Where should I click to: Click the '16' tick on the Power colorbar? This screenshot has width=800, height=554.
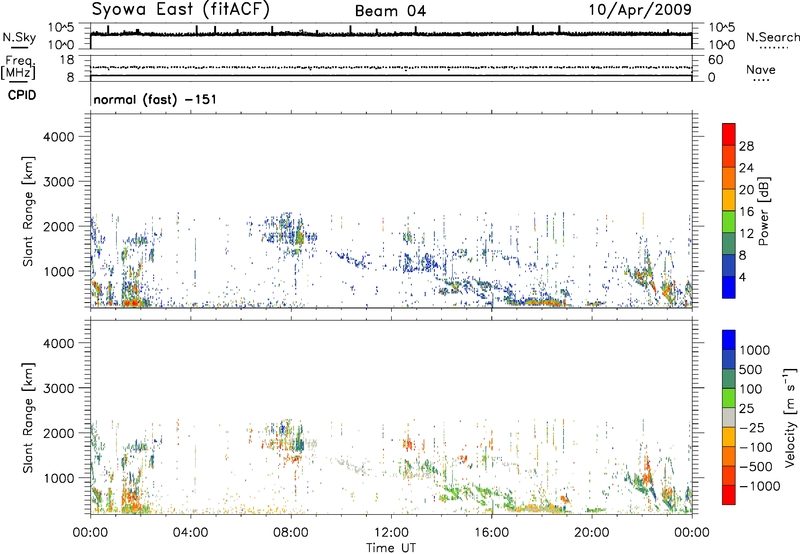(746, 212)
